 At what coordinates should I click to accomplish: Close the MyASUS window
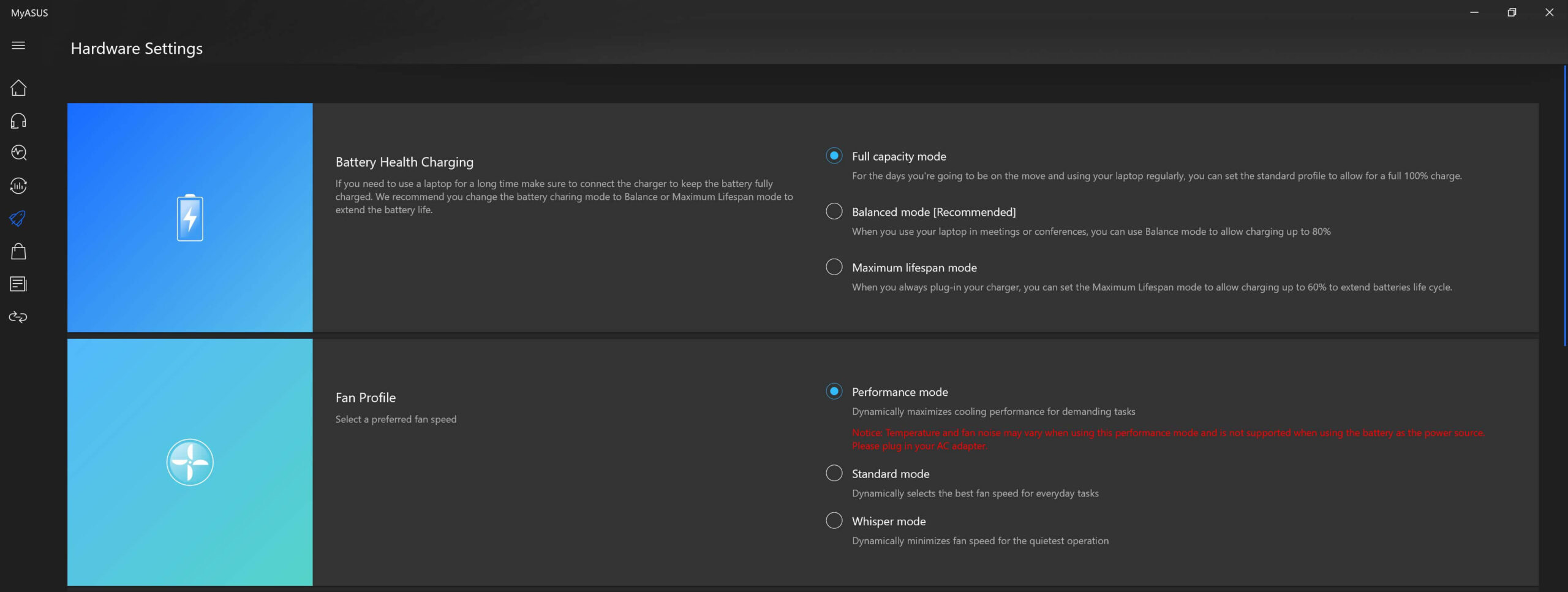(x=1549, y=12)
